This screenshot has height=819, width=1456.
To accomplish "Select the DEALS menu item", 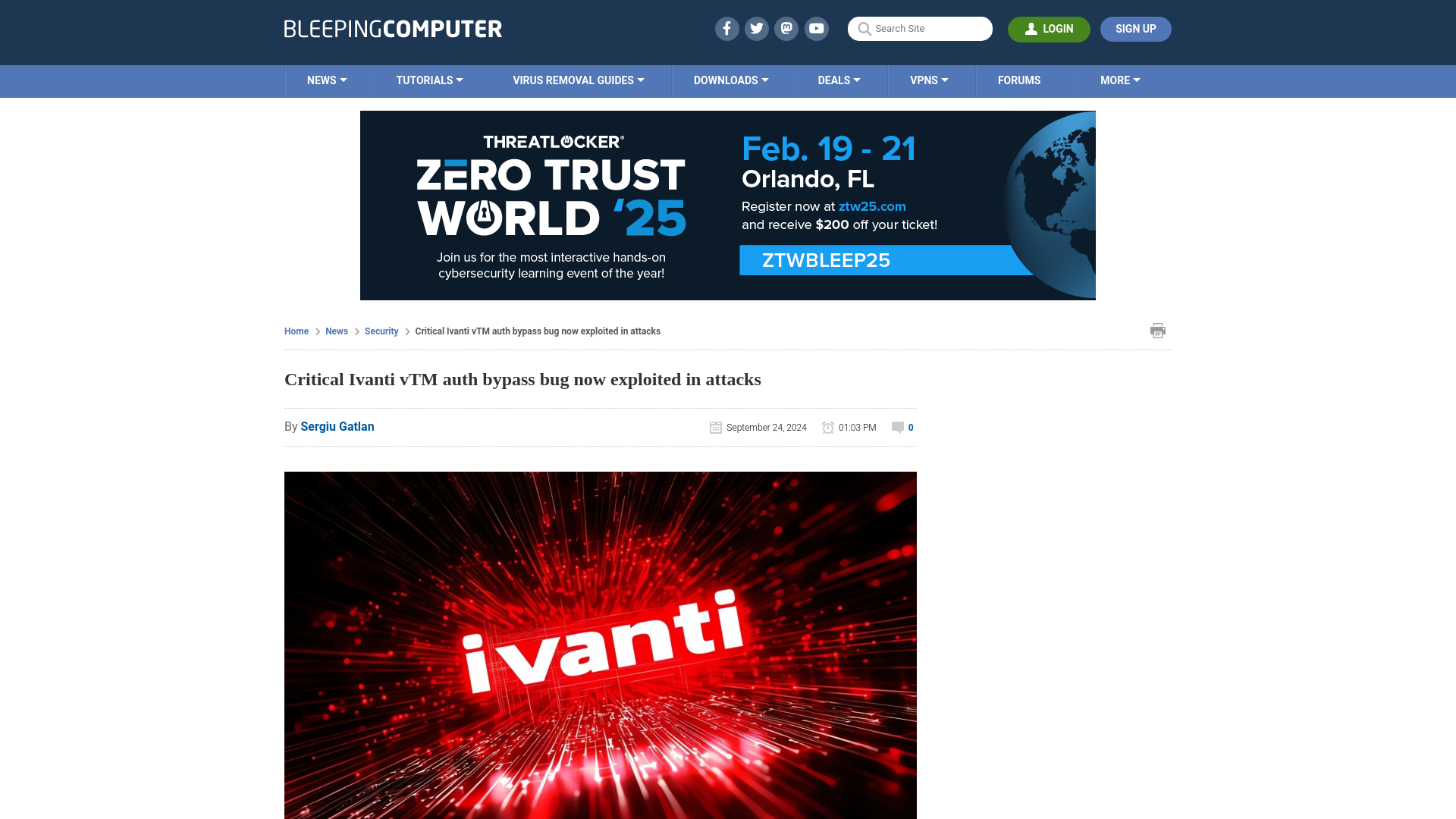I will [838, 80].
